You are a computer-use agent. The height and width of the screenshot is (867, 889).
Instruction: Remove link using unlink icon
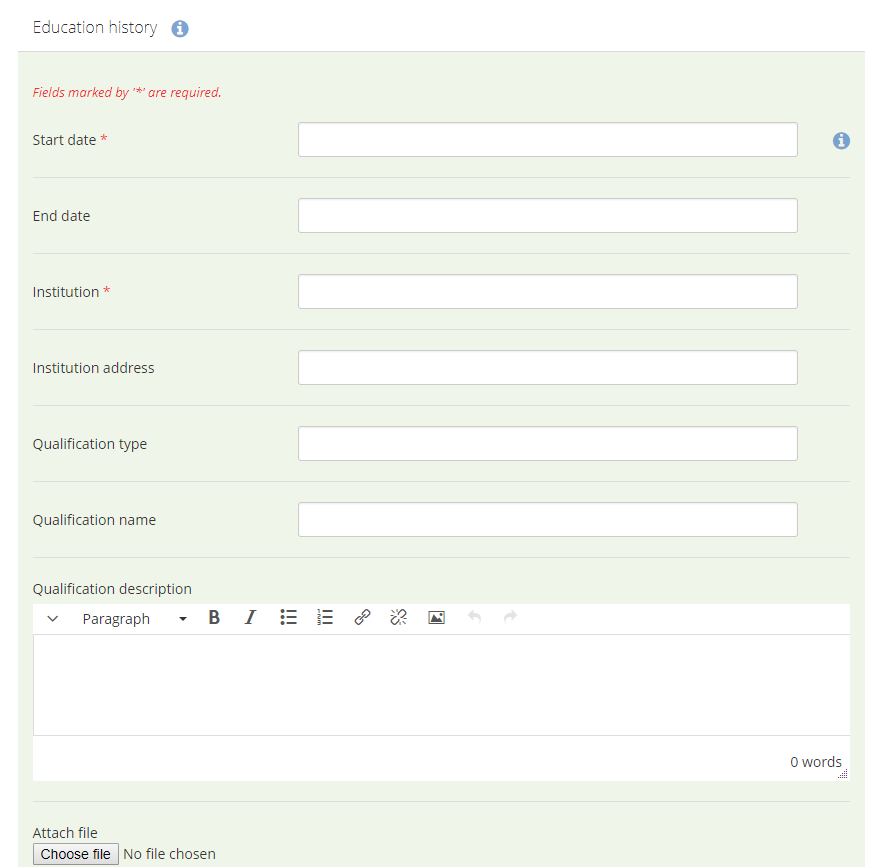tap(398, 618)
